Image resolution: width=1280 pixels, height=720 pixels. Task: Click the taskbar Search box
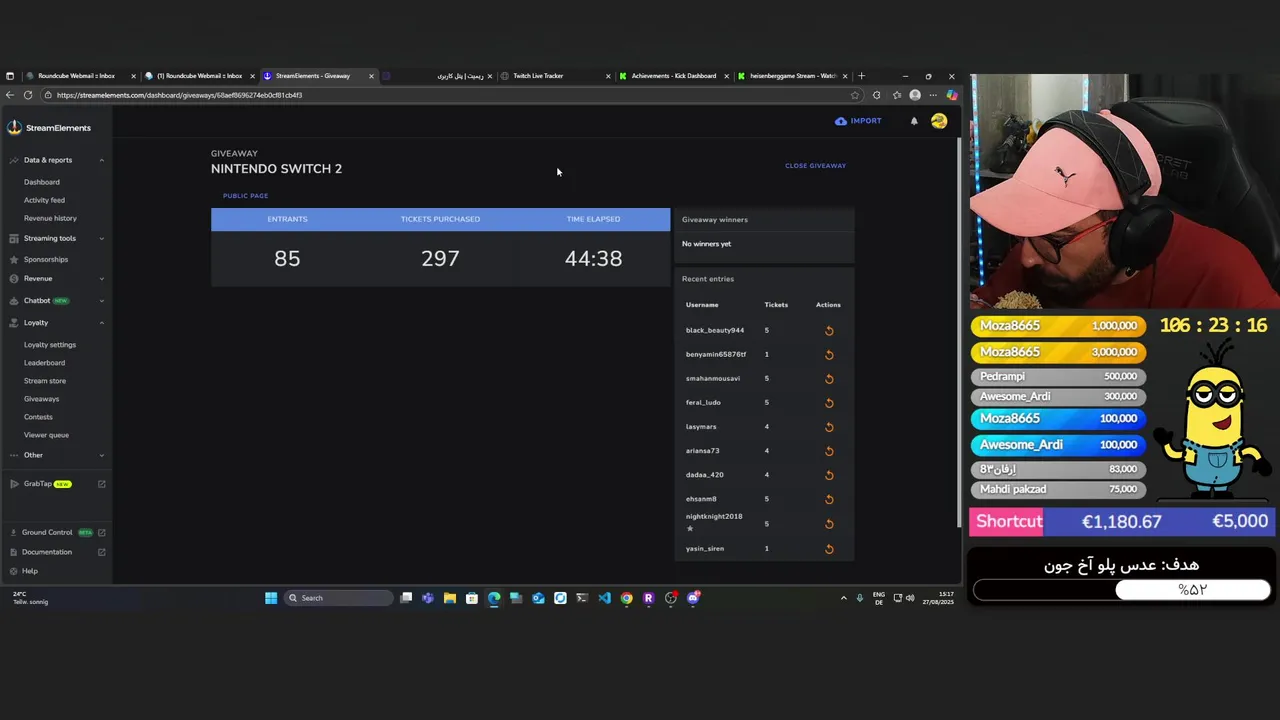pos(339,598)
